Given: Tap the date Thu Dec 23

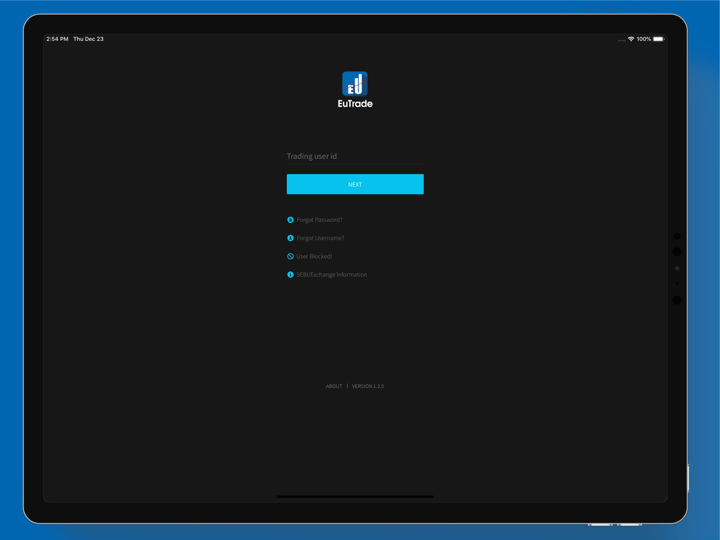Looking at the screenshot, I should point(88,39).
